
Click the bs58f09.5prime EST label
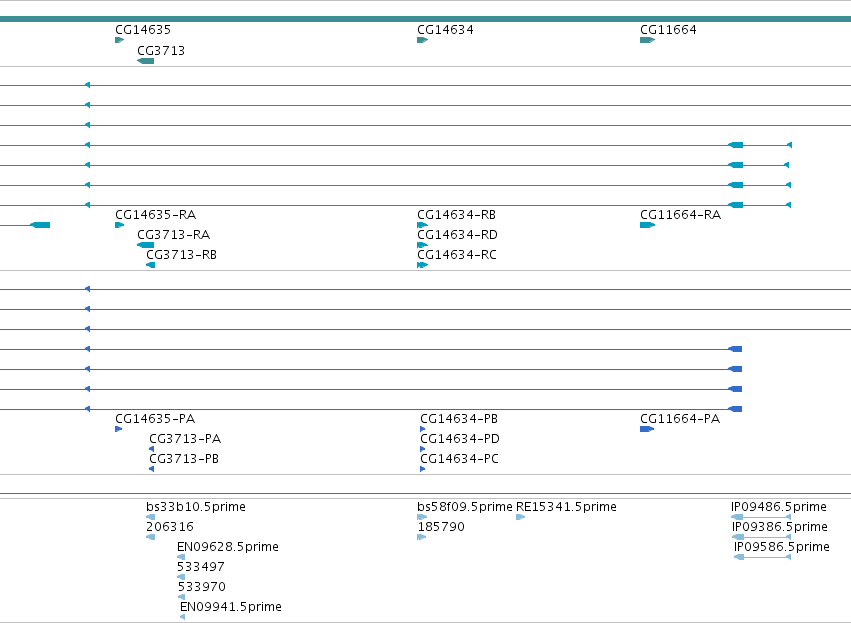[465, 507]
